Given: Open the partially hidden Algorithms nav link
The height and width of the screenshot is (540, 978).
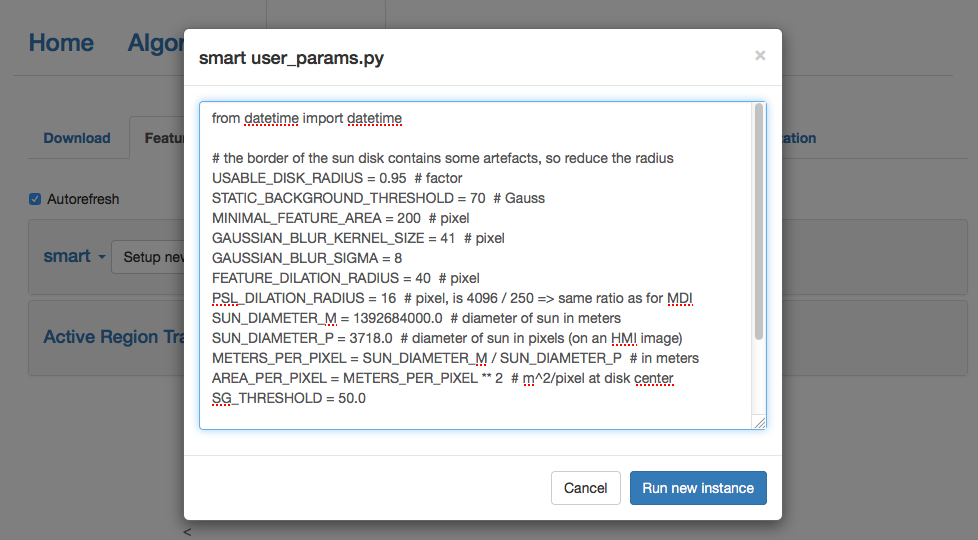Looking at the screenshot, I should [156, 43].
